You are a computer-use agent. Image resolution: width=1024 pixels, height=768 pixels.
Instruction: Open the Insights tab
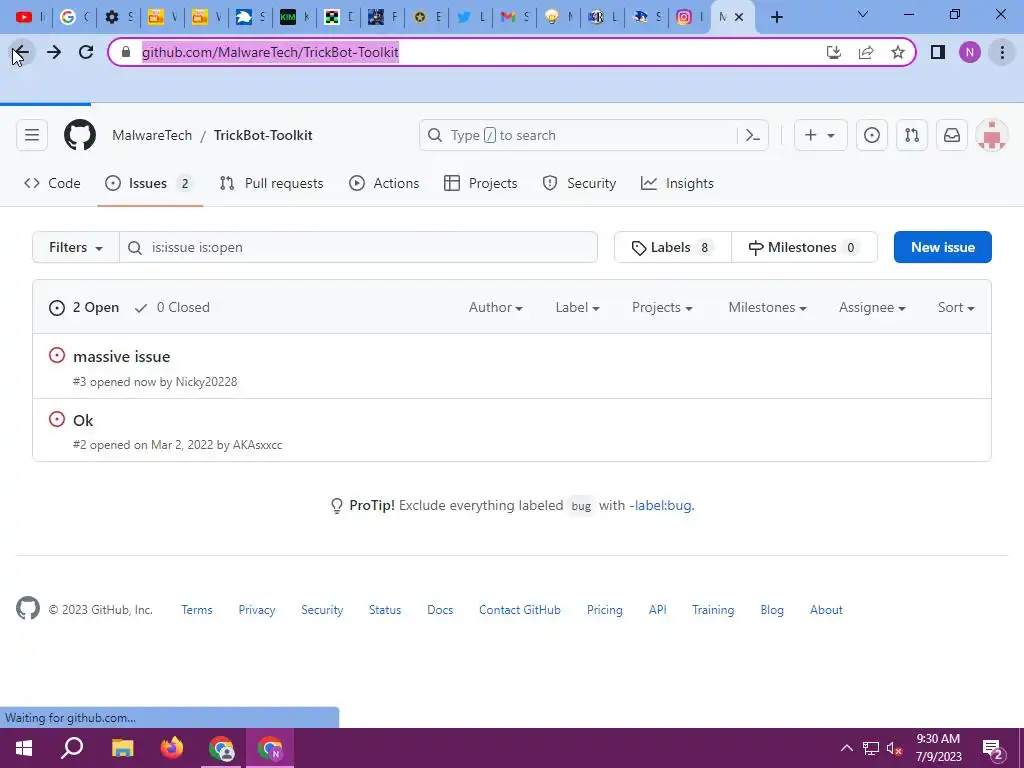pyautogui.click(x=677, y=184)
